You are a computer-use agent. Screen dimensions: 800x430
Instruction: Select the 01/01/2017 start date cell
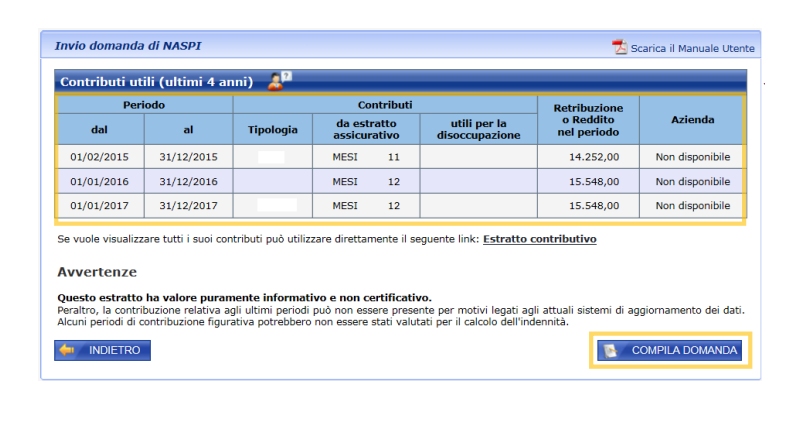coord(100,206)
